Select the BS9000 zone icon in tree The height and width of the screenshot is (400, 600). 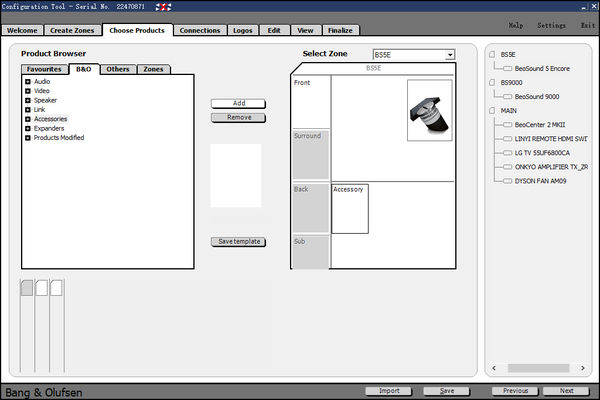pyautogui.click(x=493, y=83)
